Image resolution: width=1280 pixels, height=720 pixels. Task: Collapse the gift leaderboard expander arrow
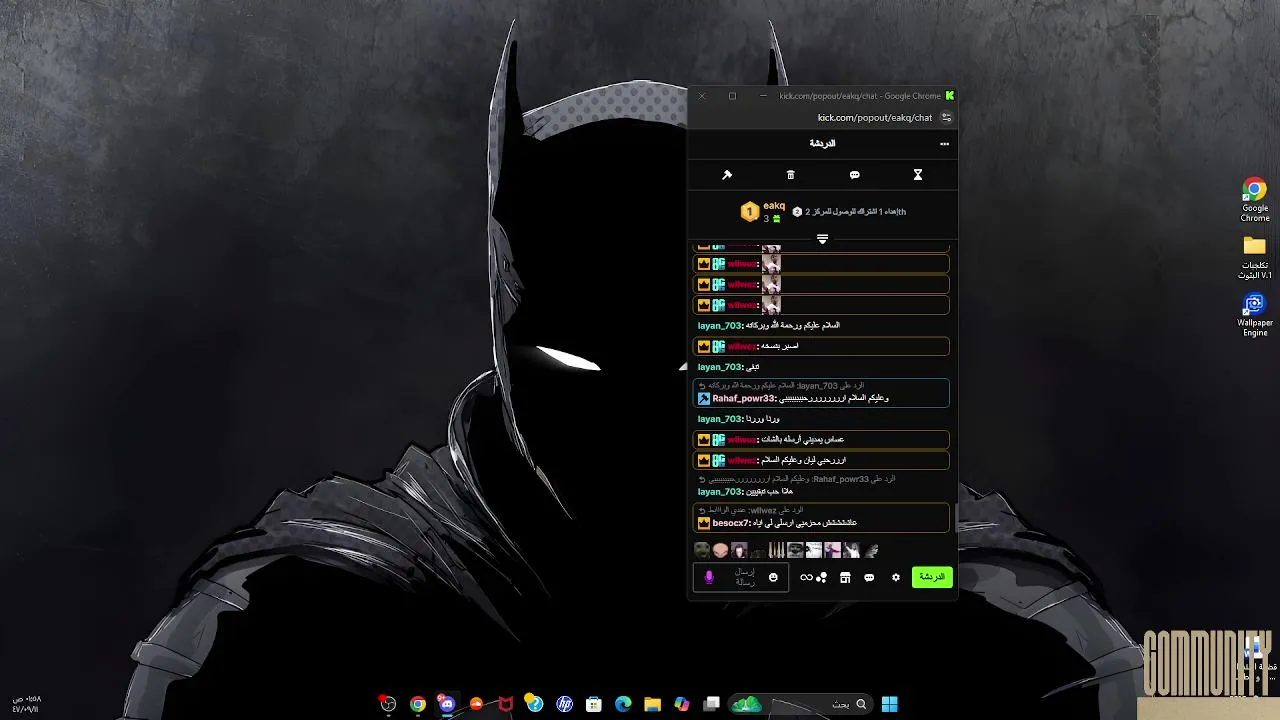822,239
